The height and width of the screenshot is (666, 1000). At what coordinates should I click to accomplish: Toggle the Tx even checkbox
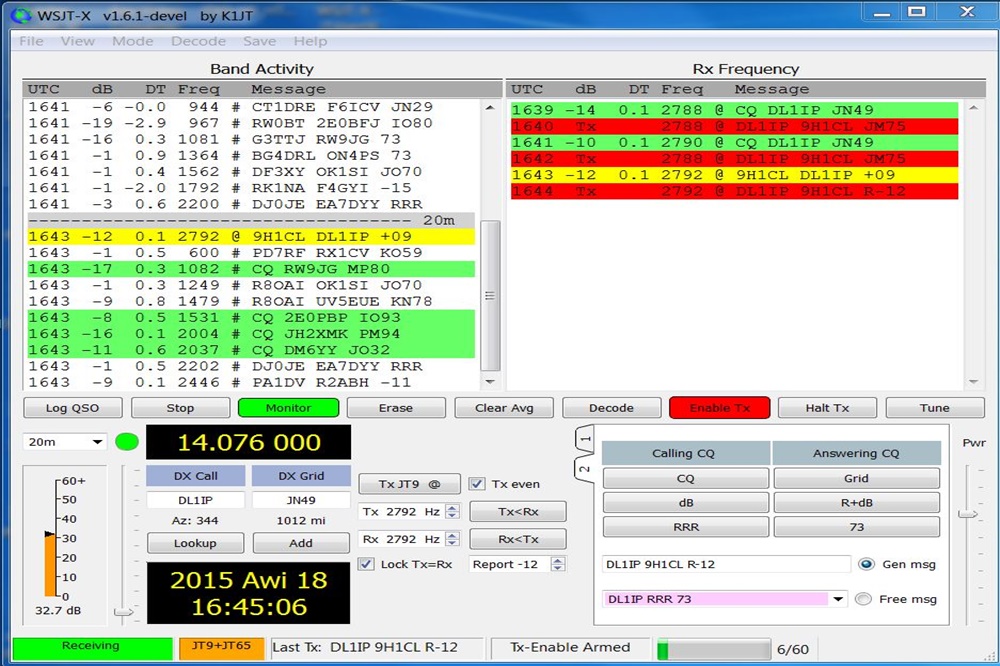click(x=477, y=484)
